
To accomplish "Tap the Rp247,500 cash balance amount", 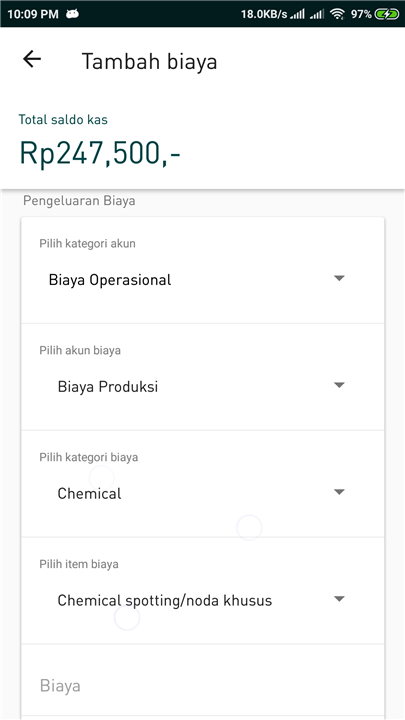I will point(100,153).
